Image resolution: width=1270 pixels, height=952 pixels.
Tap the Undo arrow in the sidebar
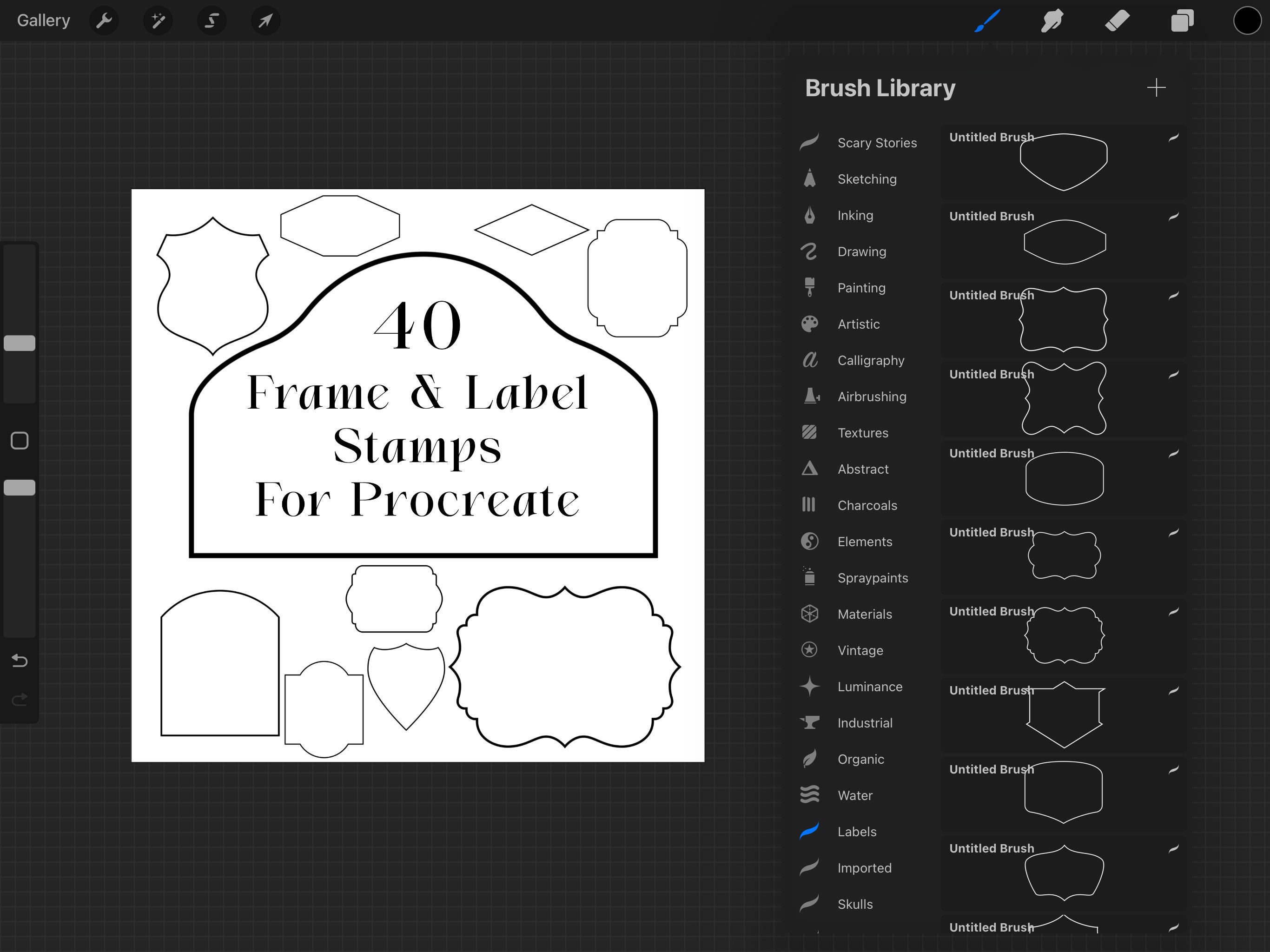coord(20,661)
